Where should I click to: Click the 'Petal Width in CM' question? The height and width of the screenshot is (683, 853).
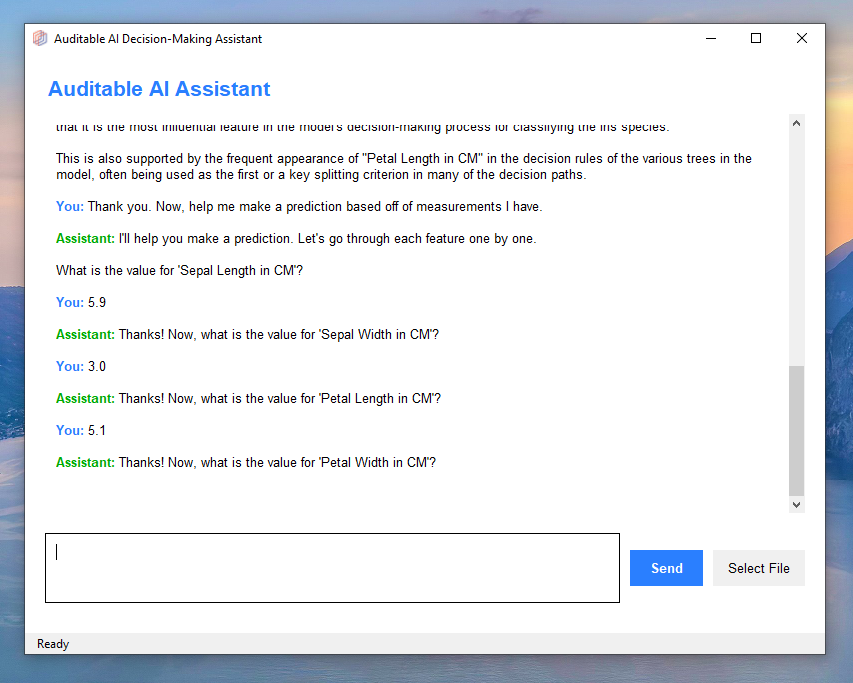click(277, 463)
